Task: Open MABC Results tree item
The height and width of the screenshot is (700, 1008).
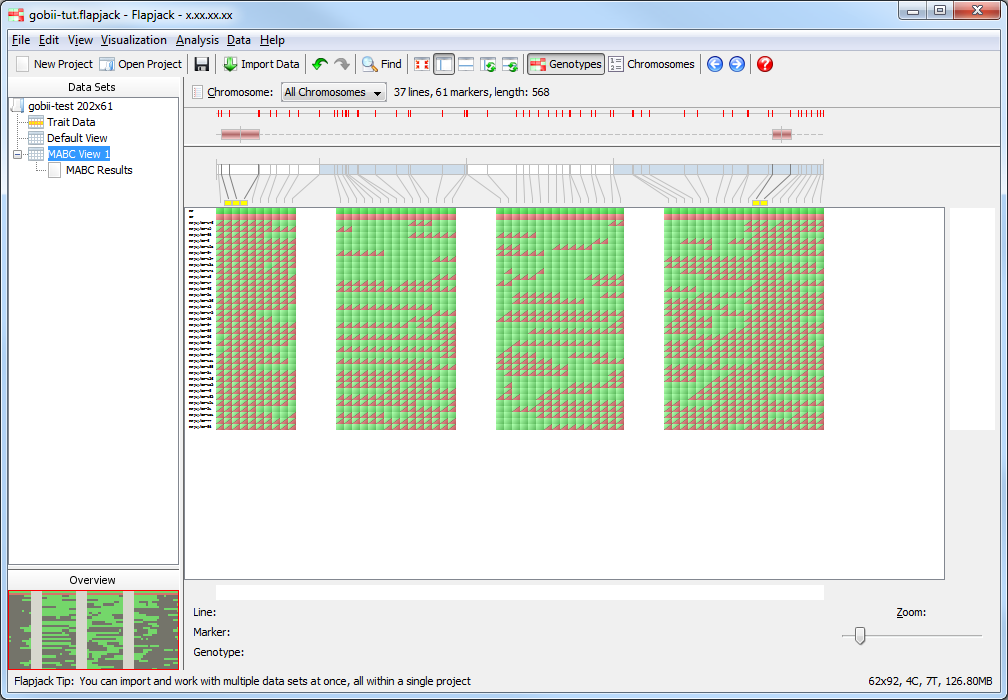Action: click(99, 170)
